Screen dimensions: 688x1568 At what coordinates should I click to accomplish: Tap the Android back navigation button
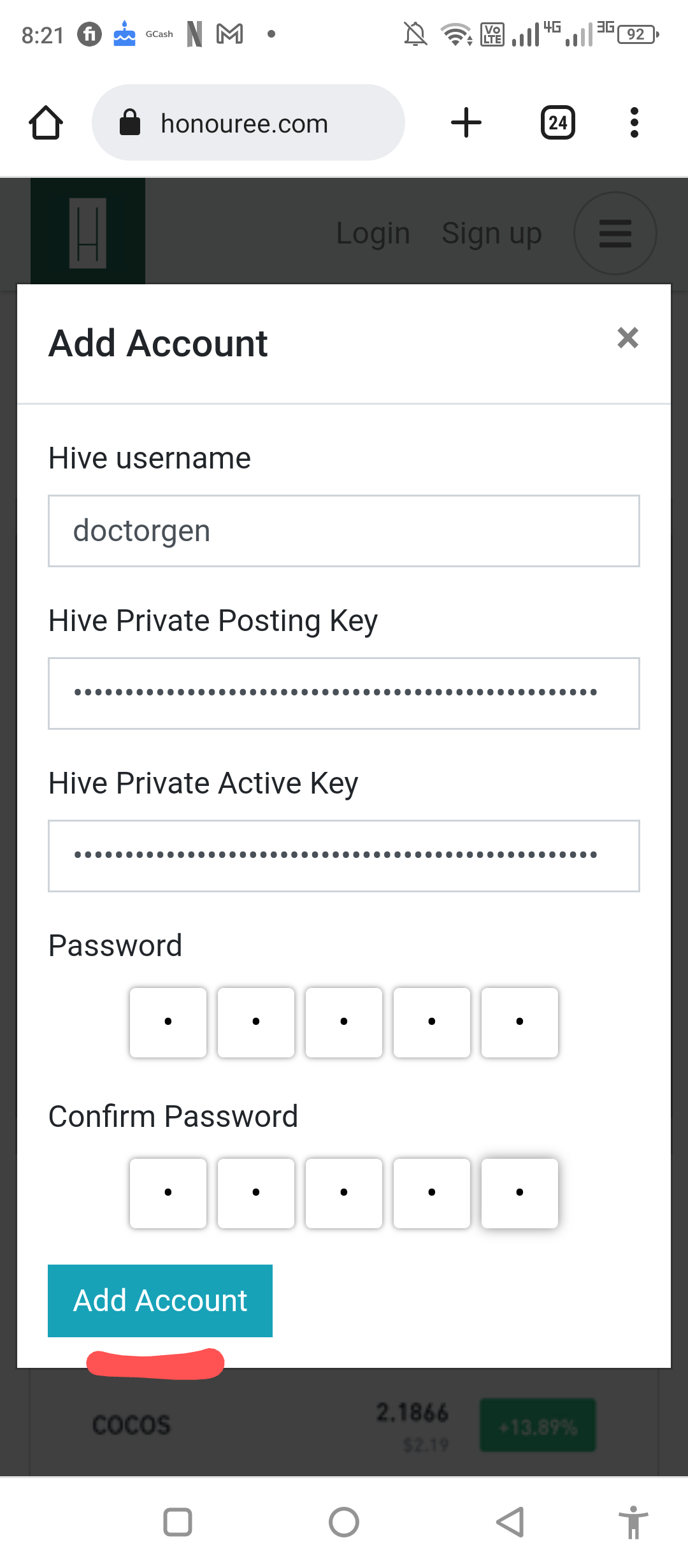(x=510, y=1522)
